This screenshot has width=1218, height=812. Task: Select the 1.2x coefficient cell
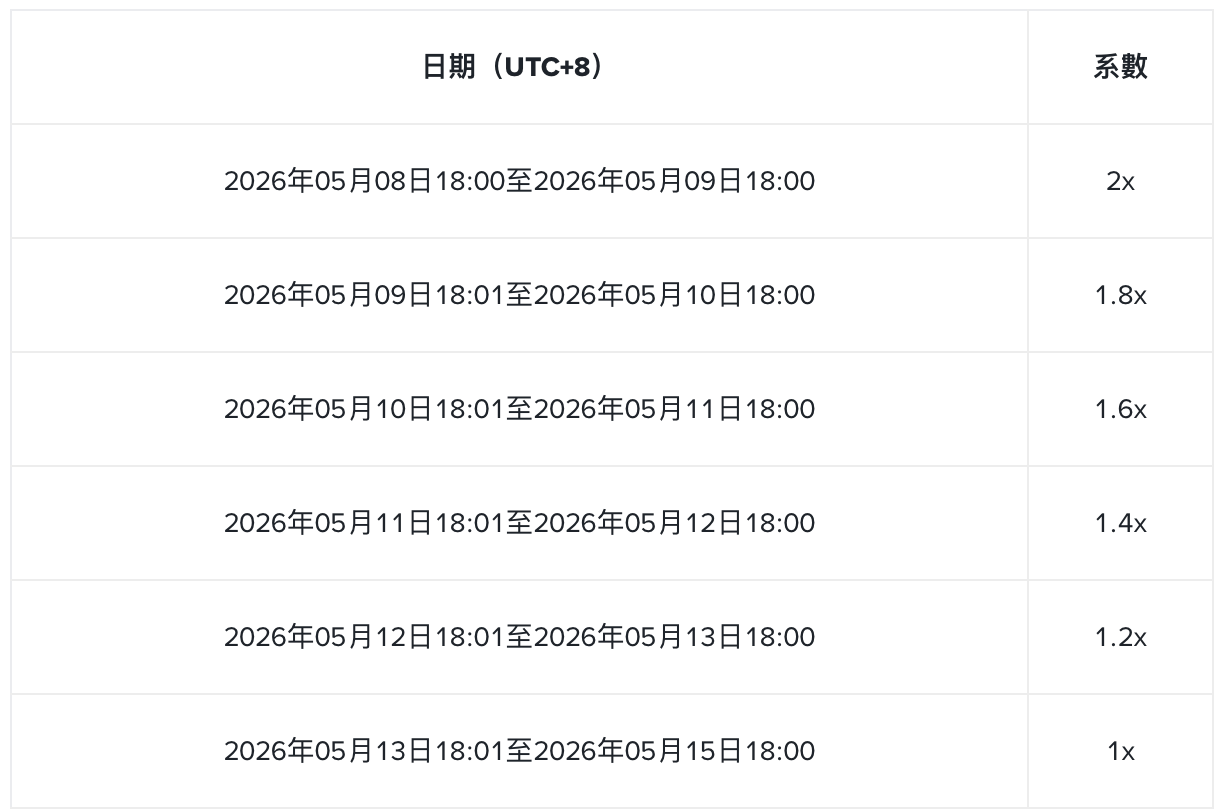tap(1120, 637)
